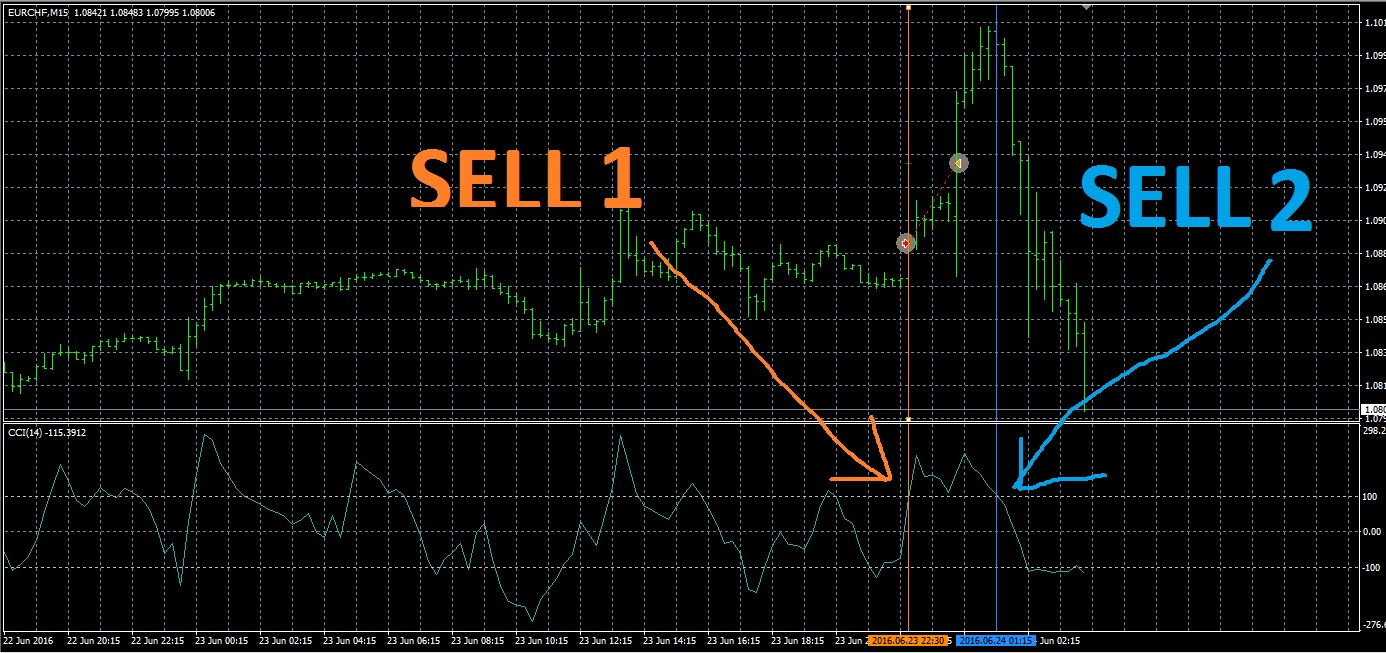Screen dimensions: 1386x653
Task: Click the 23 Jun 10:15 time label
Action: tap(541, 640)
